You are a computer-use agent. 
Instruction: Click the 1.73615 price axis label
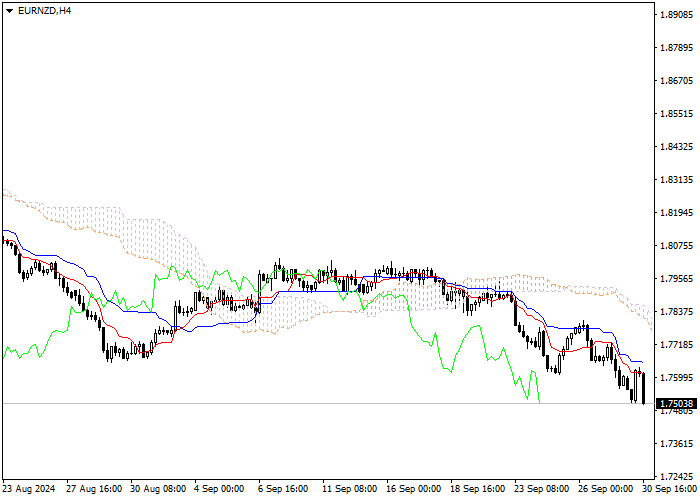tap(676, 444)
